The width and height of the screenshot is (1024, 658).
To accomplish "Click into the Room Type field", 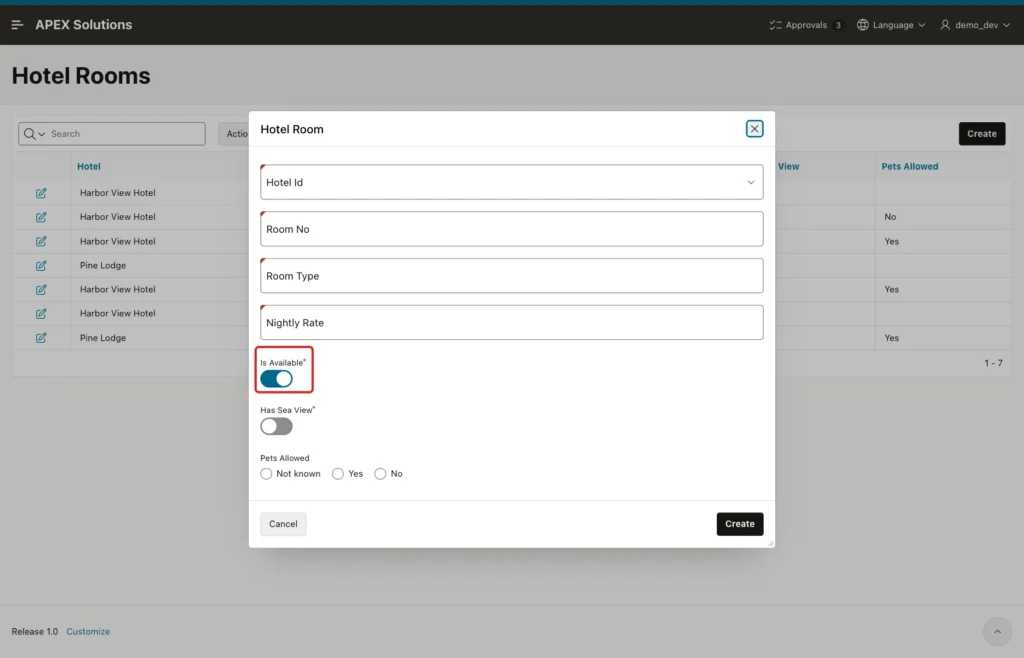I will pyautogui.click(x=511, y=275).
